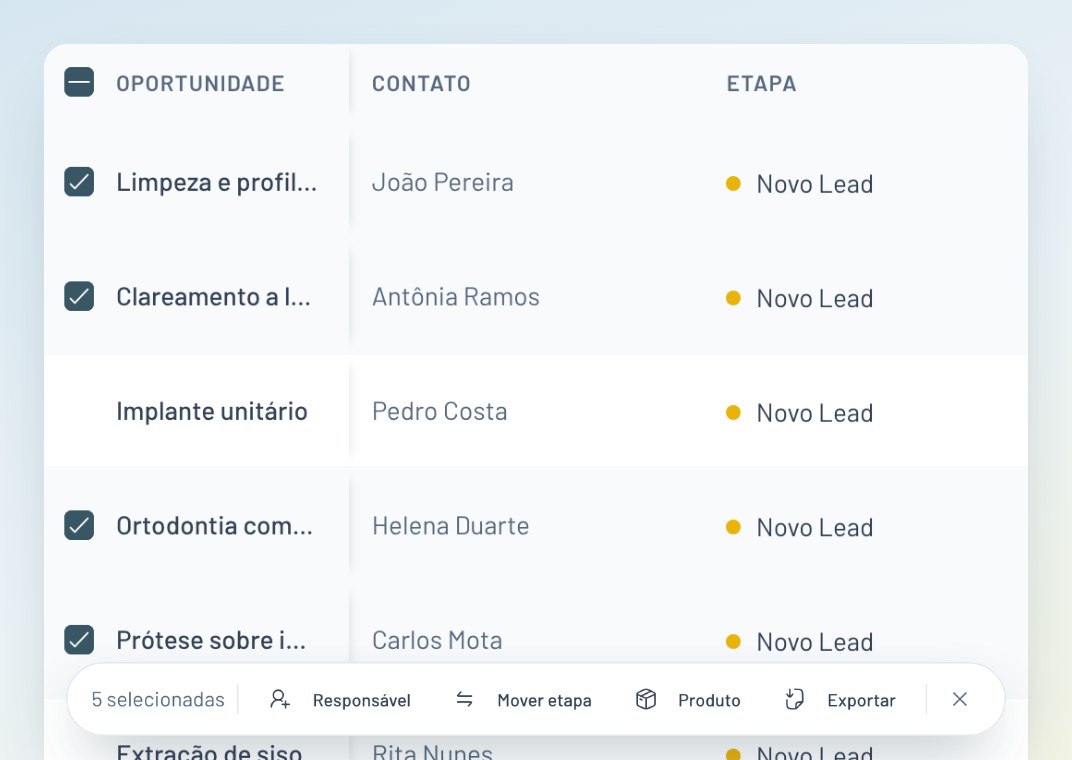Click Novo Lead stage for Pedro Costa
The image size is (1072, 760).
[799, 413]
